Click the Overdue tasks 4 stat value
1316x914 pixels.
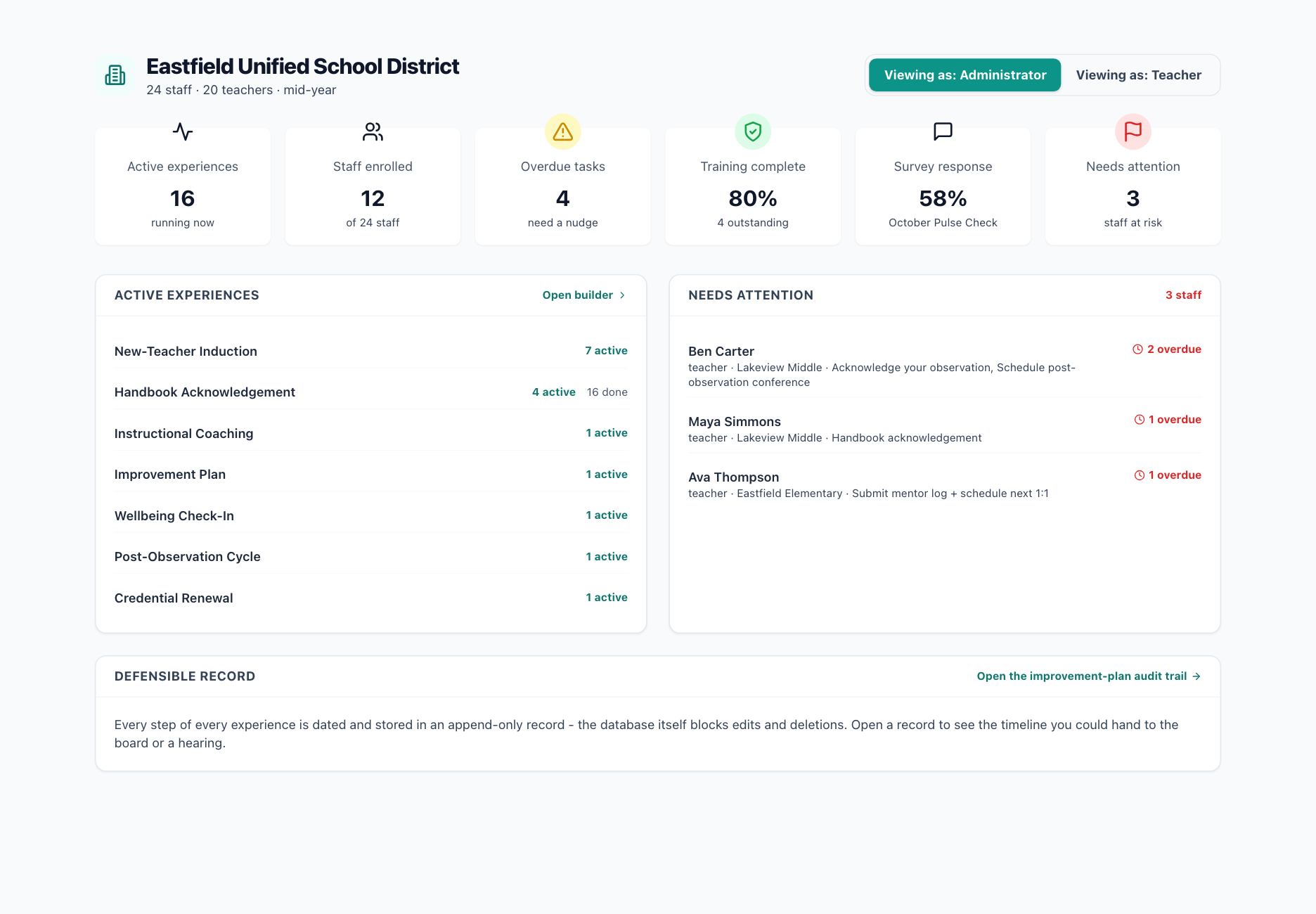[562, 199]
